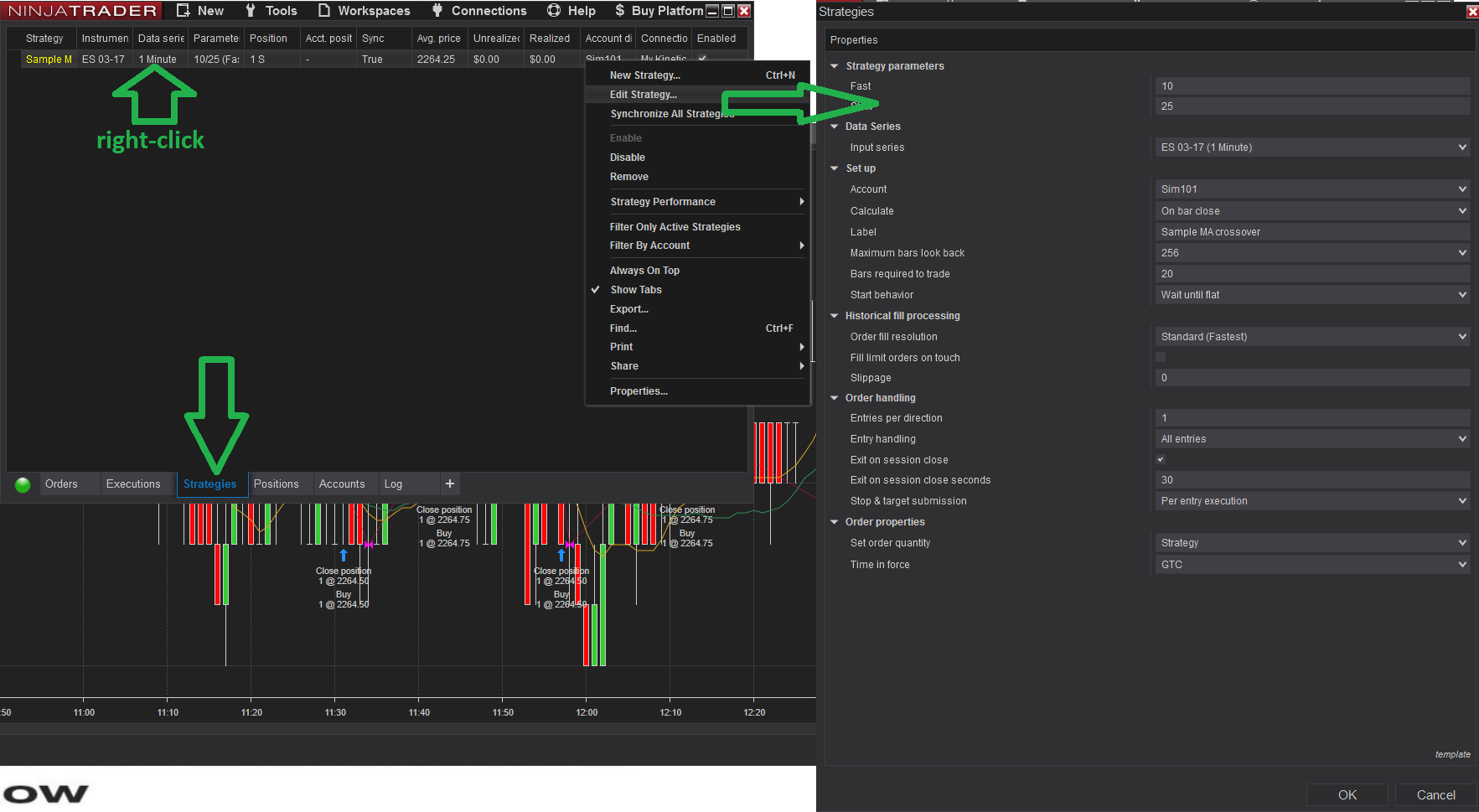Open the Maximum bars look back dropdown
Image resolution: width=1479 pixels, height=812 pixels.
(x=1312, y=253)
